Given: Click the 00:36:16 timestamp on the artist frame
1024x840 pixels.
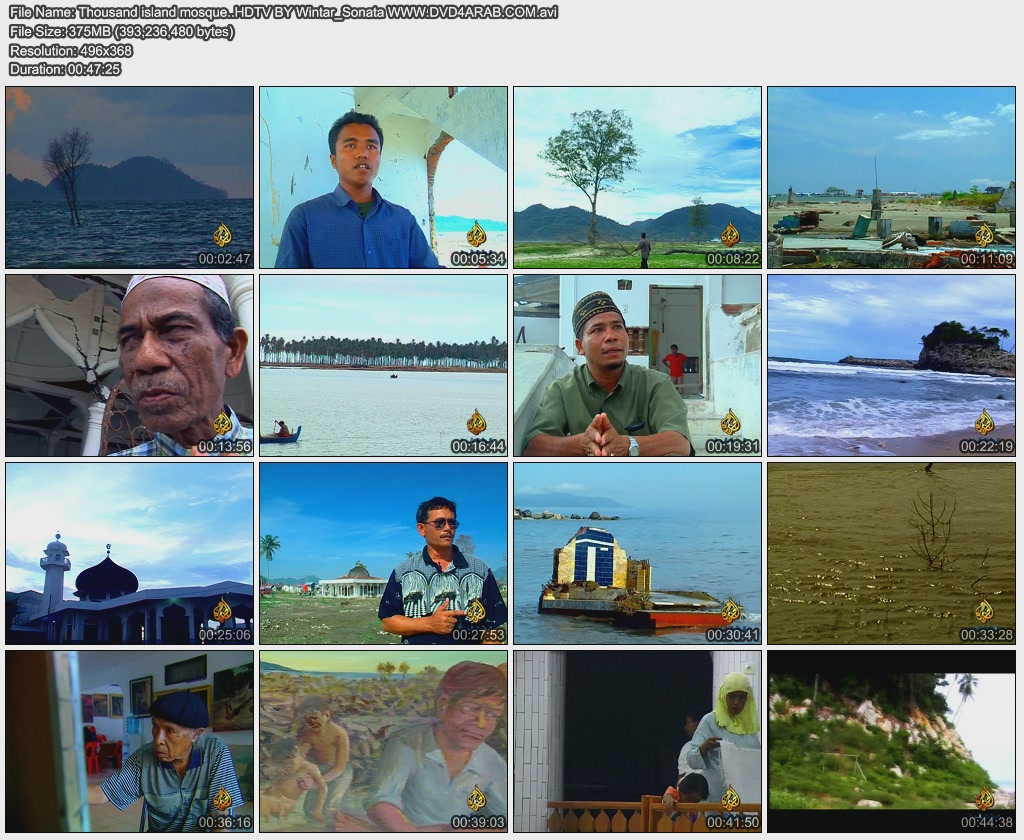Looking at the screenshot, I should click(224, 822).
